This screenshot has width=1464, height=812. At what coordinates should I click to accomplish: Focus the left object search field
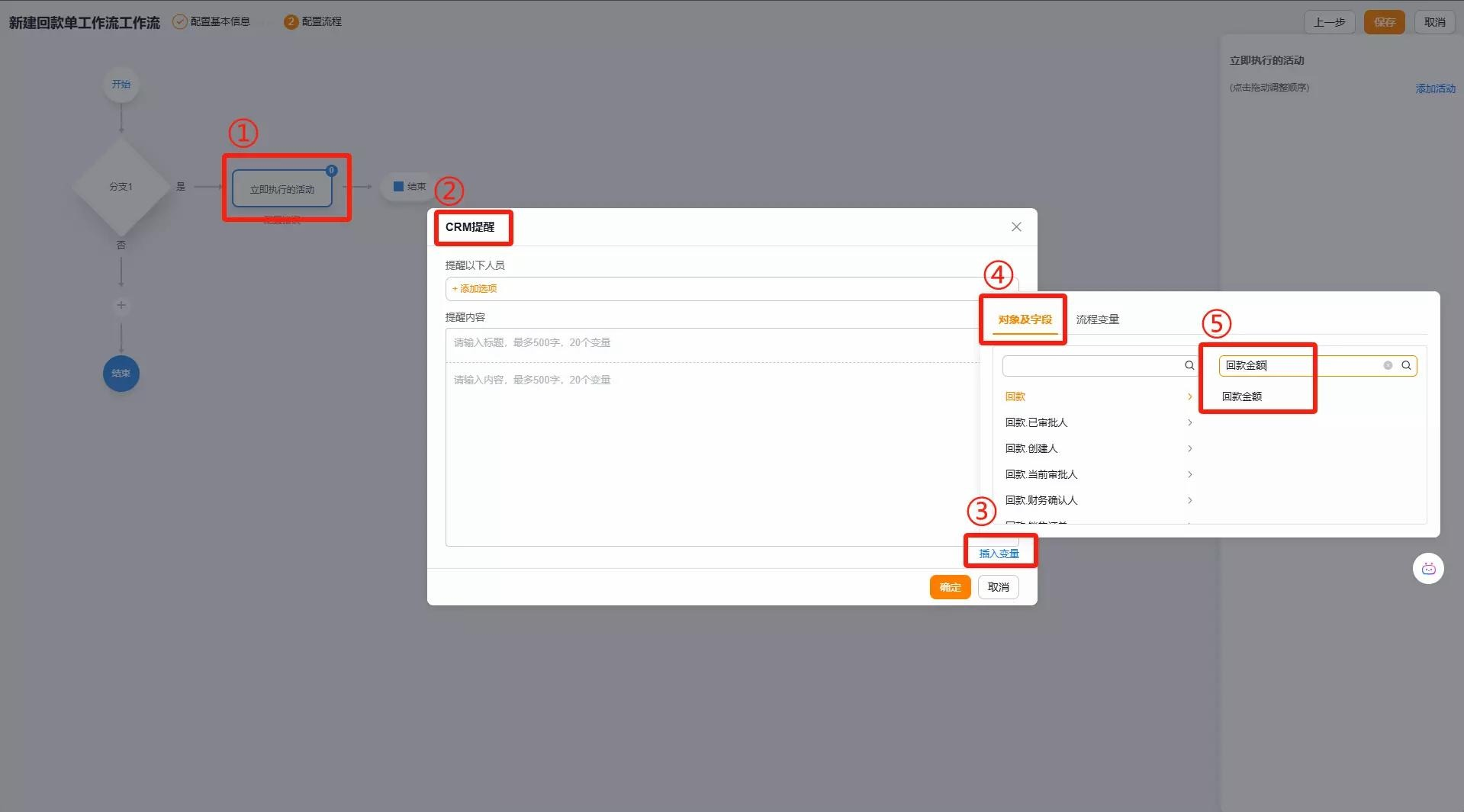click(x=1099, y=366)
